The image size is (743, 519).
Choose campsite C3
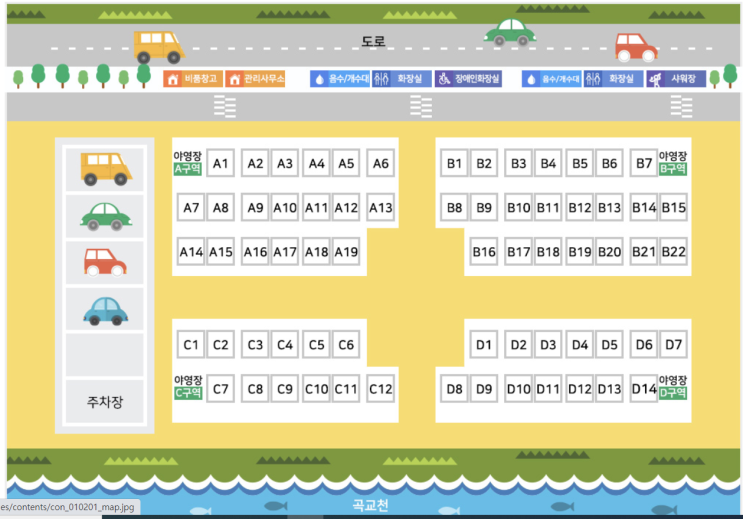255,345
